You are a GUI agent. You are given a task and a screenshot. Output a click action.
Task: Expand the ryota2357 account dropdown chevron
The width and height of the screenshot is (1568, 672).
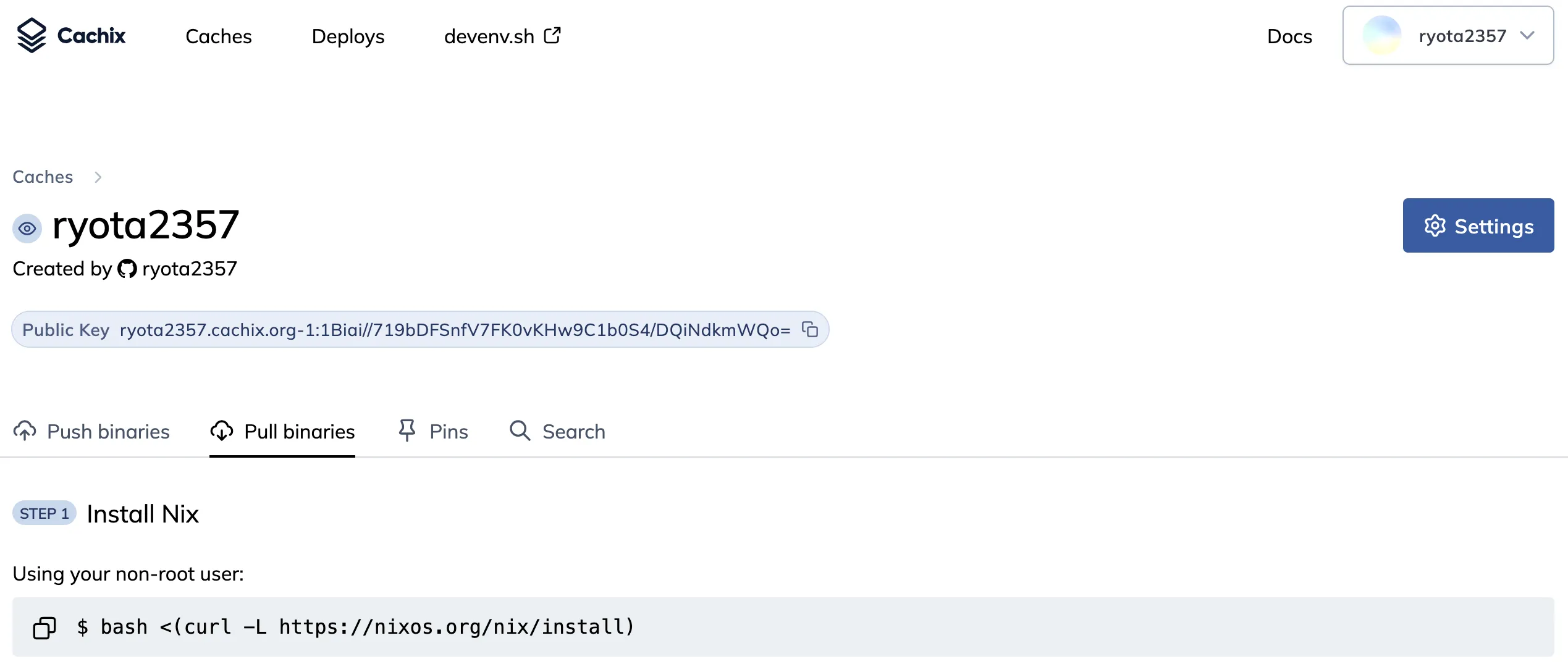pos(1527,36)
